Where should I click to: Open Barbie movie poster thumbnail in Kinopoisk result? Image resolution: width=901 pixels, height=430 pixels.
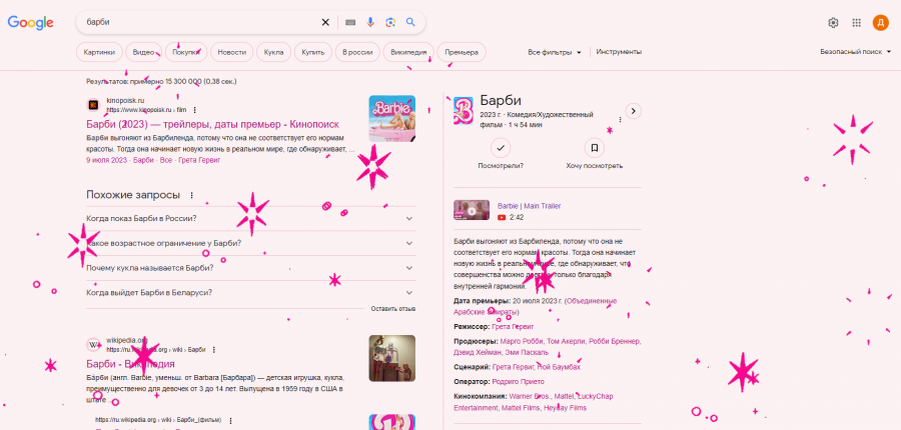[392, 118]
